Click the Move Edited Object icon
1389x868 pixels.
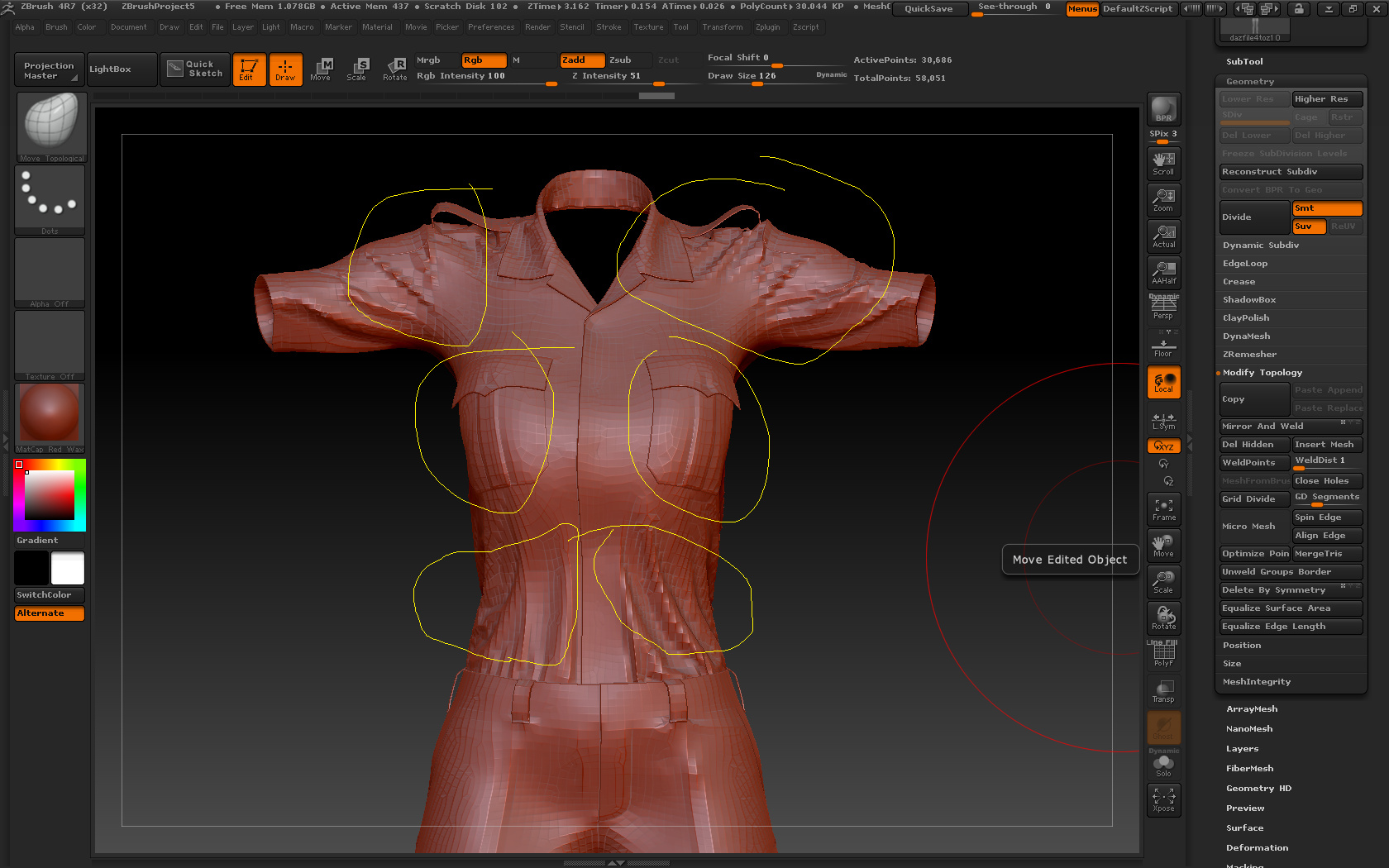(x=1163, y=546)
